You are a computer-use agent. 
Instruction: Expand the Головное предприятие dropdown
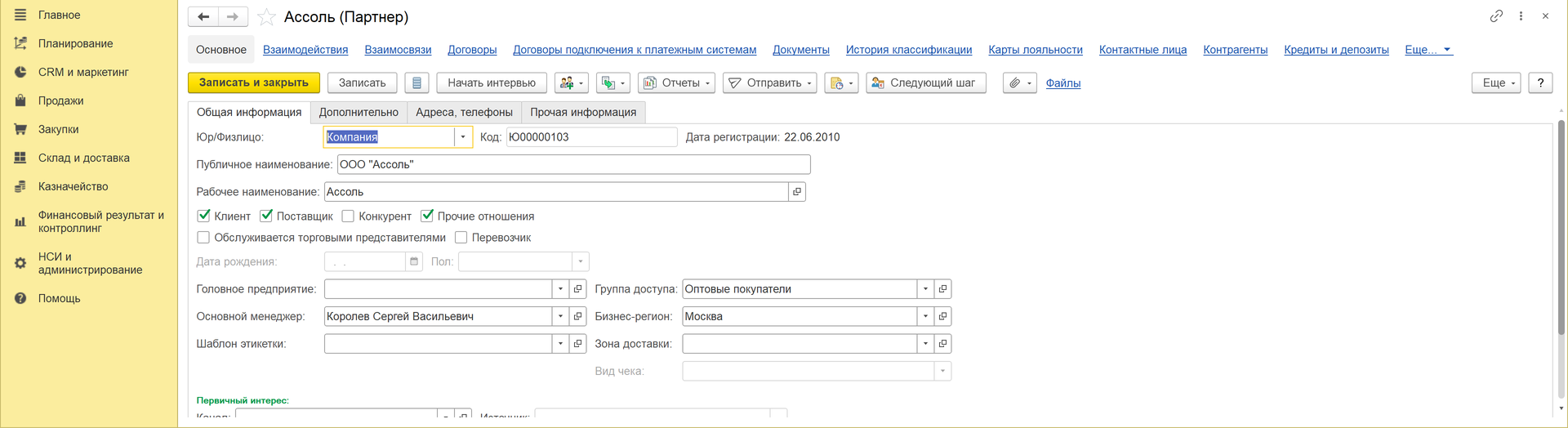[560, 289]
